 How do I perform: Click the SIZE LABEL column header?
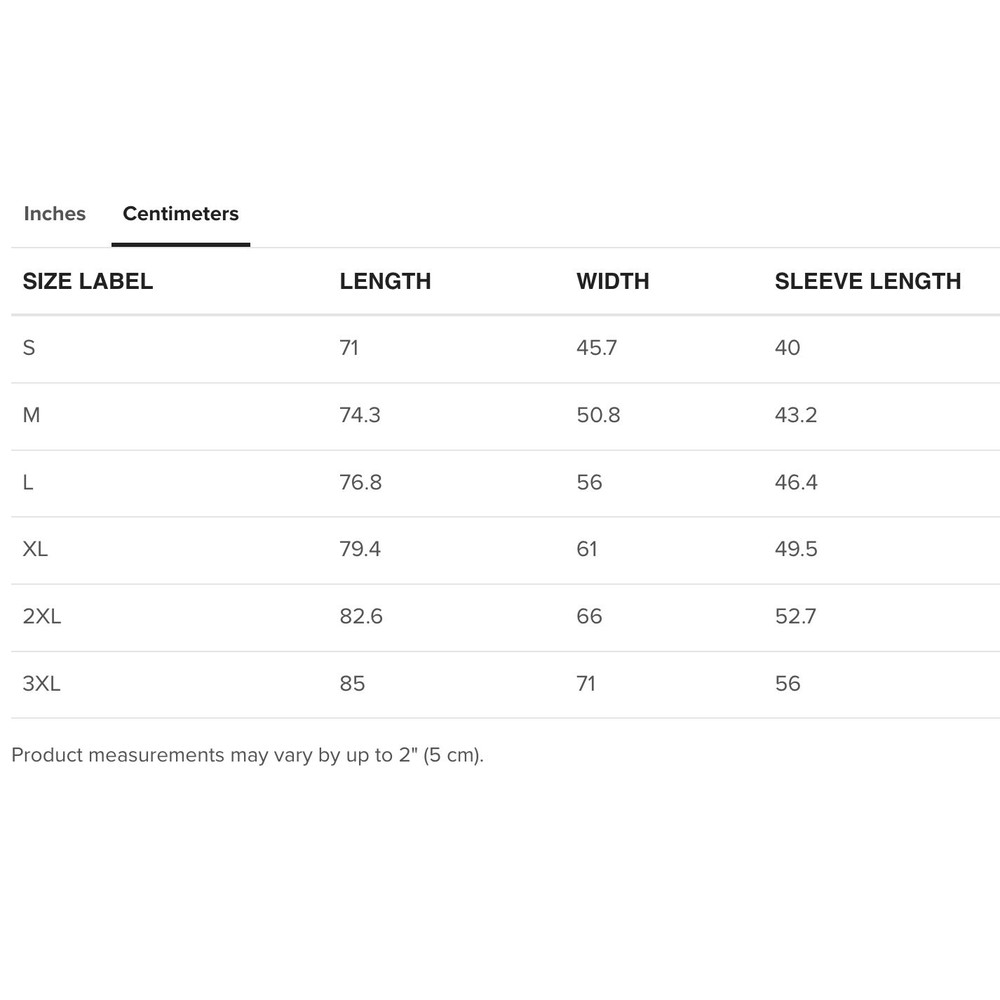click(88, 282)
